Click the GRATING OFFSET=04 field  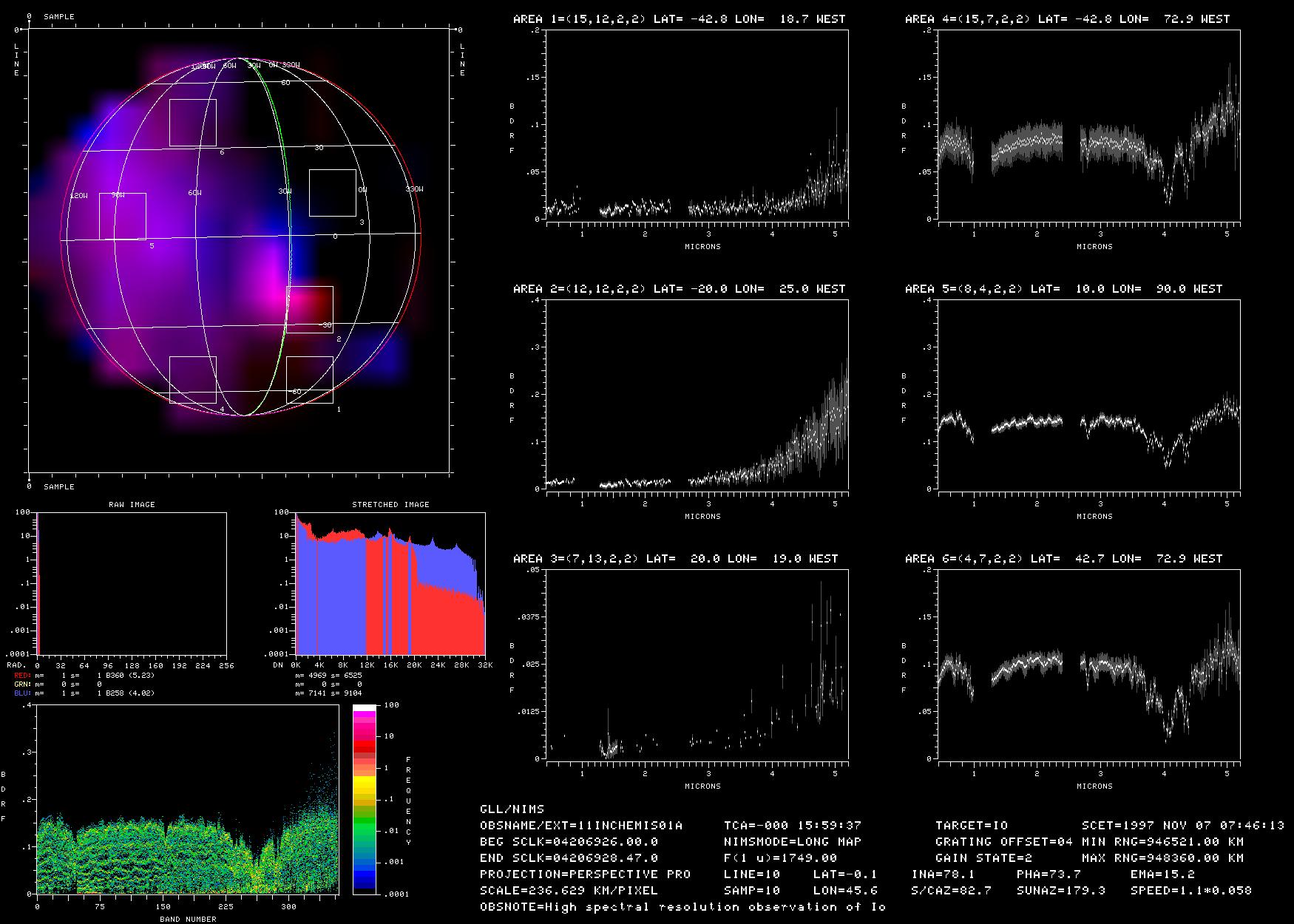[1004, 842]
